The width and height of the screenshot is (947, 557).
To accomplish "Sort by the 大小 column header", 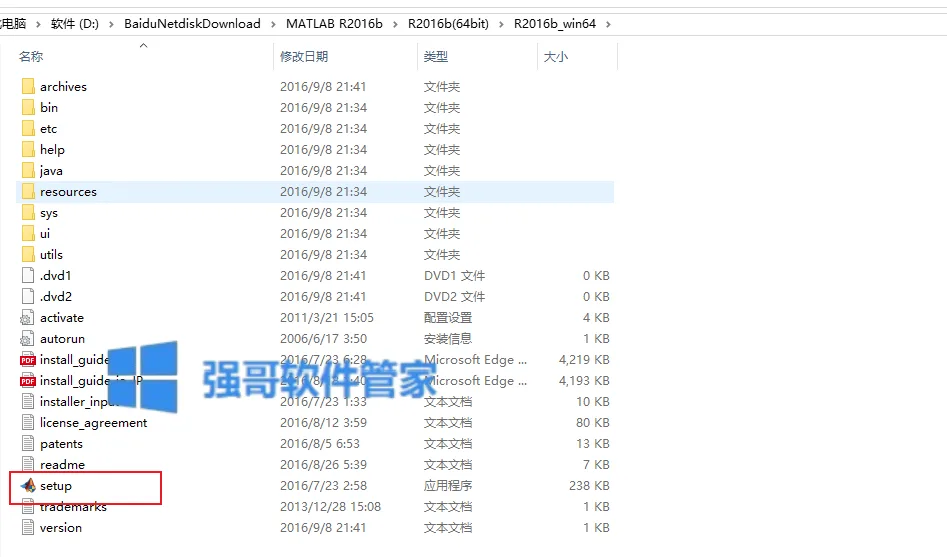I will coord(556,57).
